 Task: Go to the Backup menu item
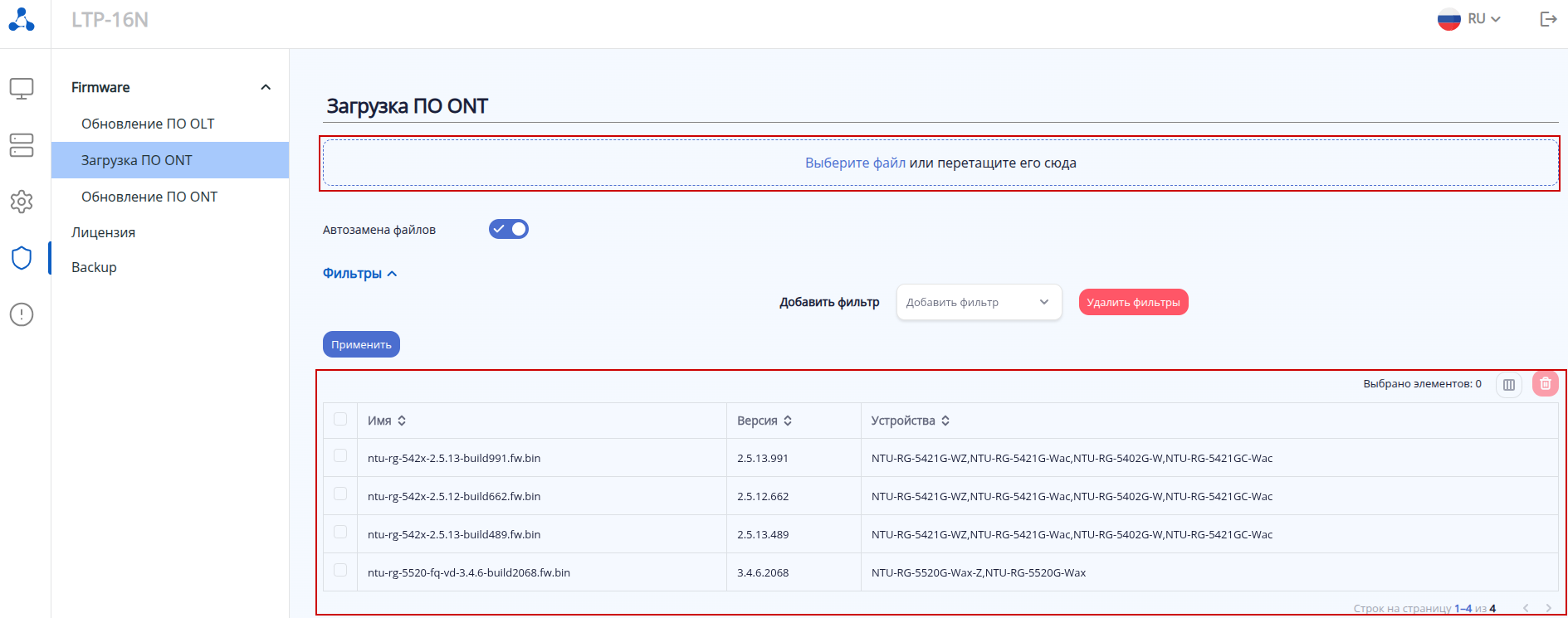click(94, 267)
